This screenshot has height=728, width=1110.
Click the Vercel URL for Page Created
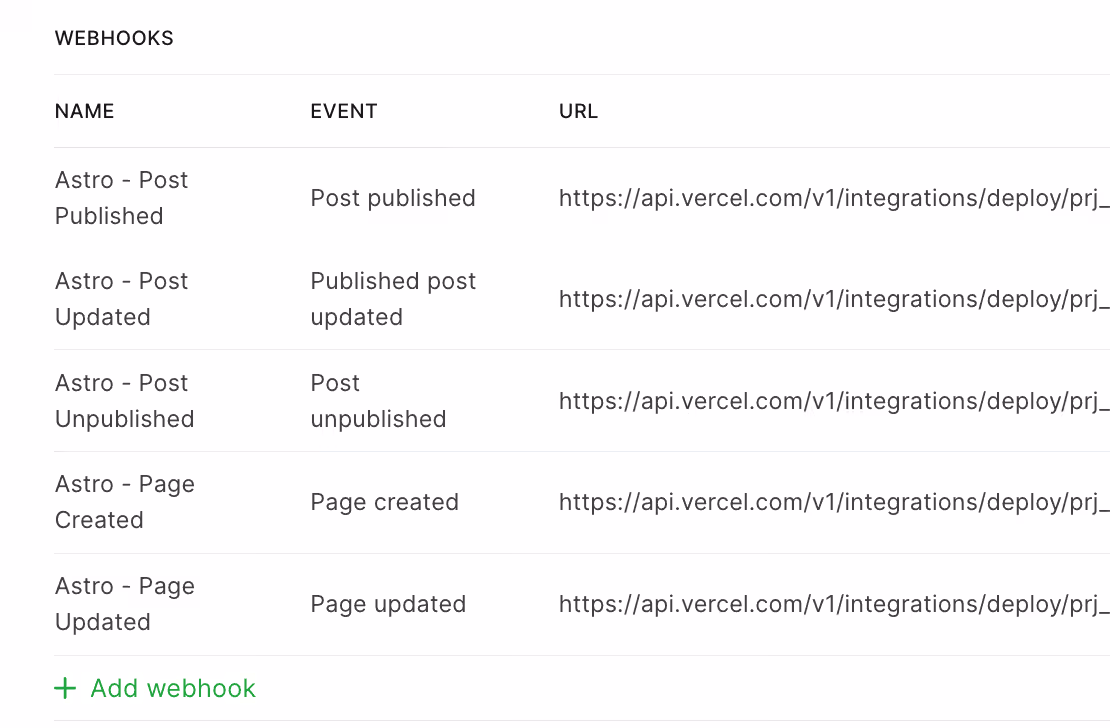tap(834, 502)
